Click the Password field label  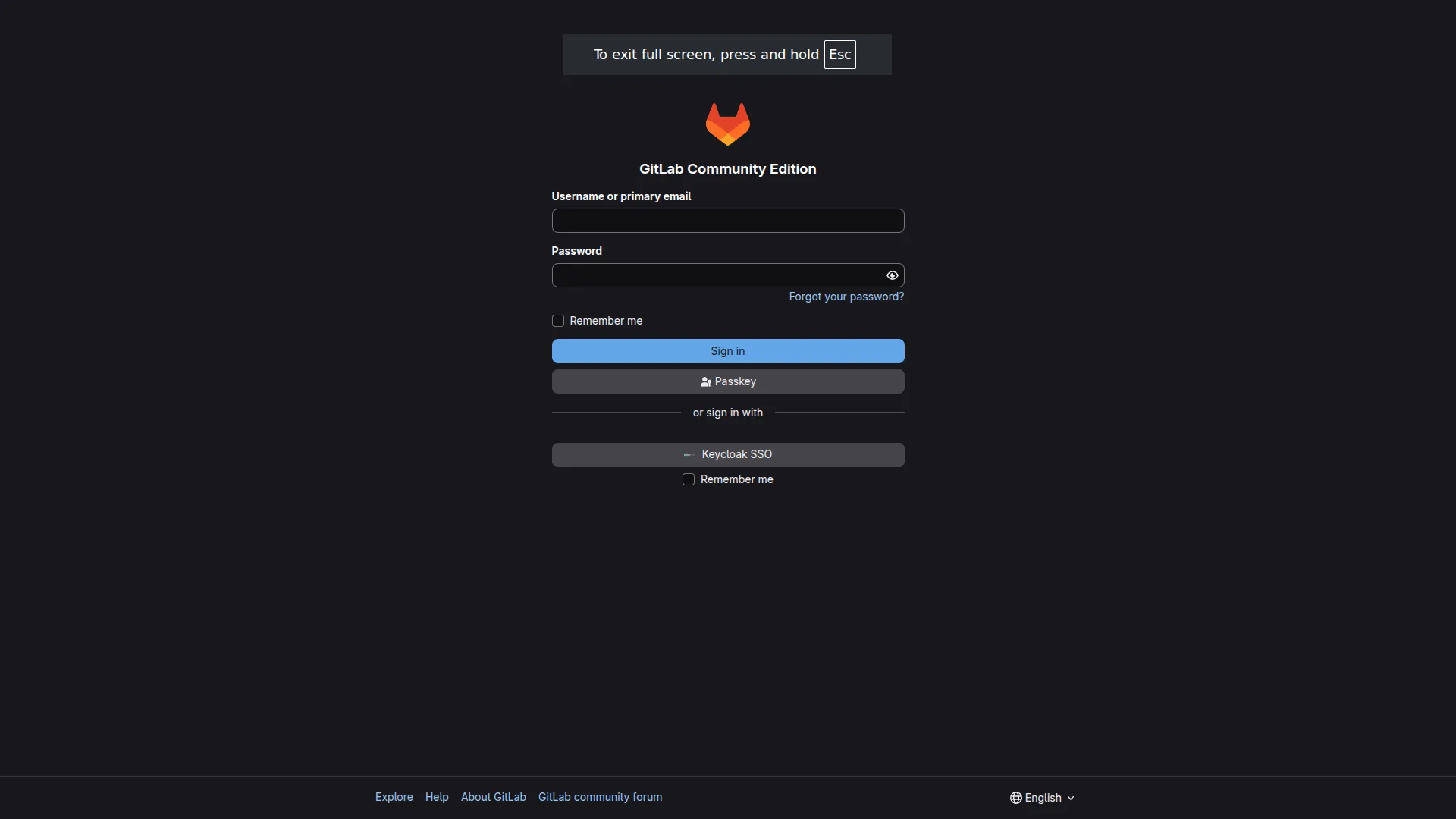pyautogui.click(x=576, y=251)
